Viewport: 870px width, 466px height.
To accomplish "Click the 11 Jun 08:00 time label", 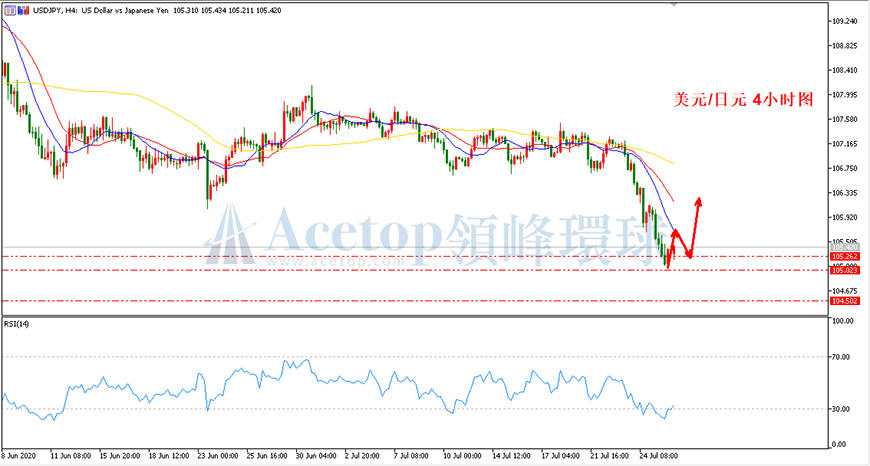I will (71, 455).
